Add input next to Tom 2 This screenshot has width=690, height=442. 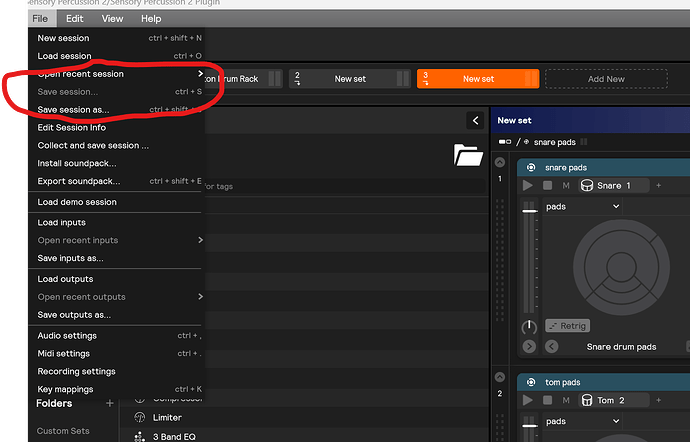[658, 400]
